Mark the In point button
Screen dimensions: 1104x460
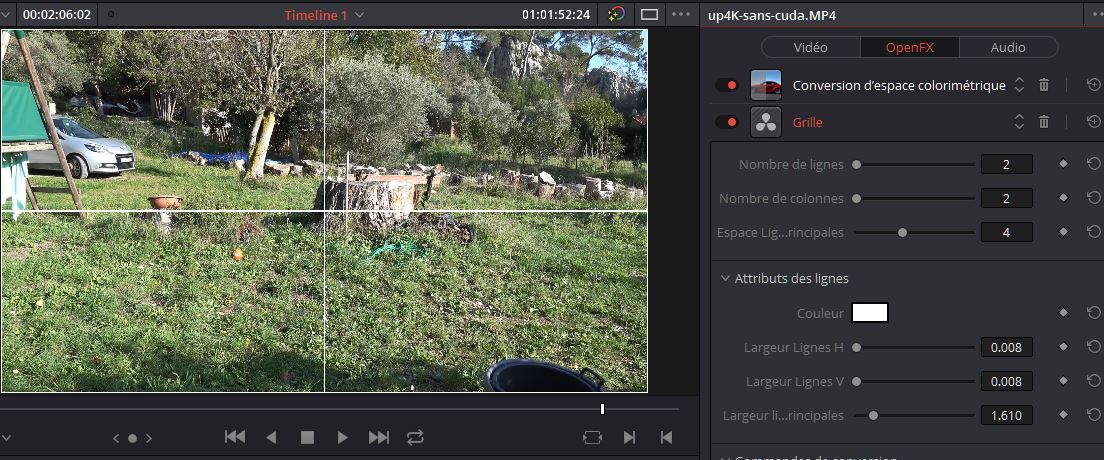coord(629,437)
